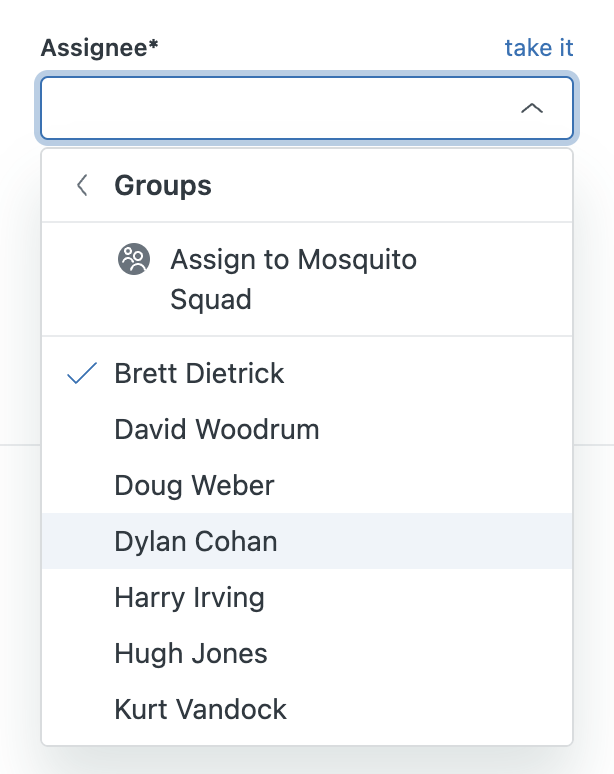Focus the Assignee text input field

[x=270, y=108]
